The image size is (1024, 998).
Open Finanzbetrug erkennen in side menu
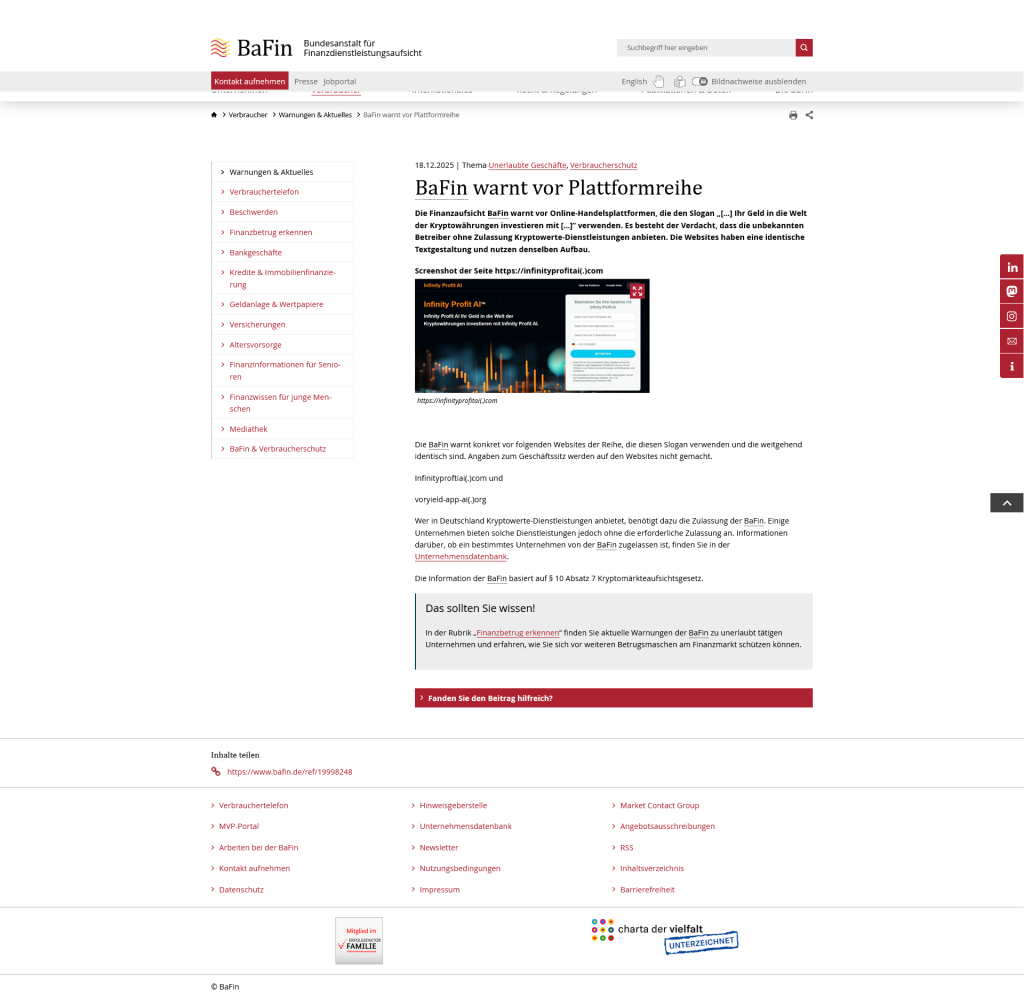270,232
